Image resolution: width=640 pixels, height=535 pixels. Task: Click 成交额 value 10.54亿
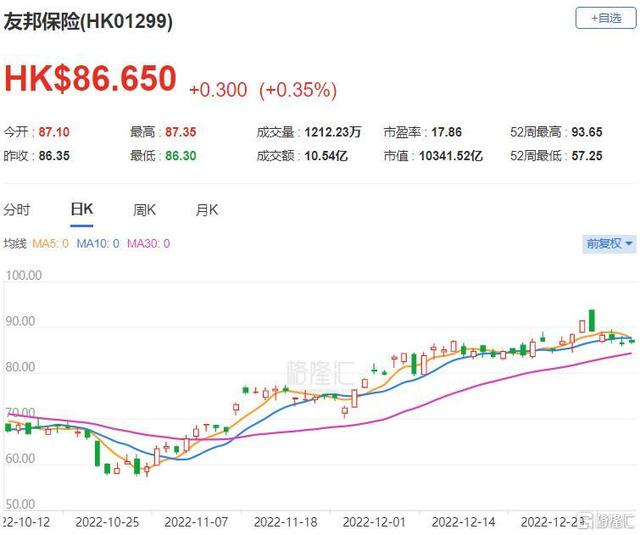[326, 156]
